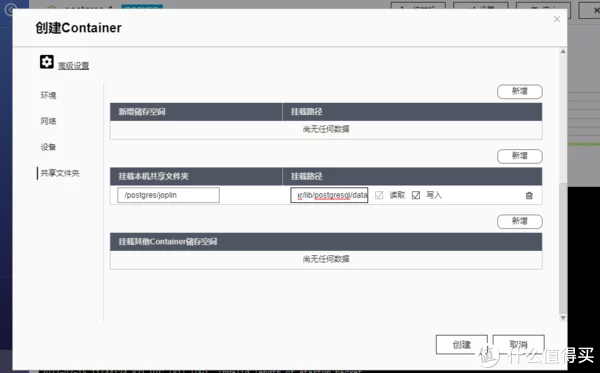
Task: Click the dialog scrollbar down arrow
Action: pos(563,318)
